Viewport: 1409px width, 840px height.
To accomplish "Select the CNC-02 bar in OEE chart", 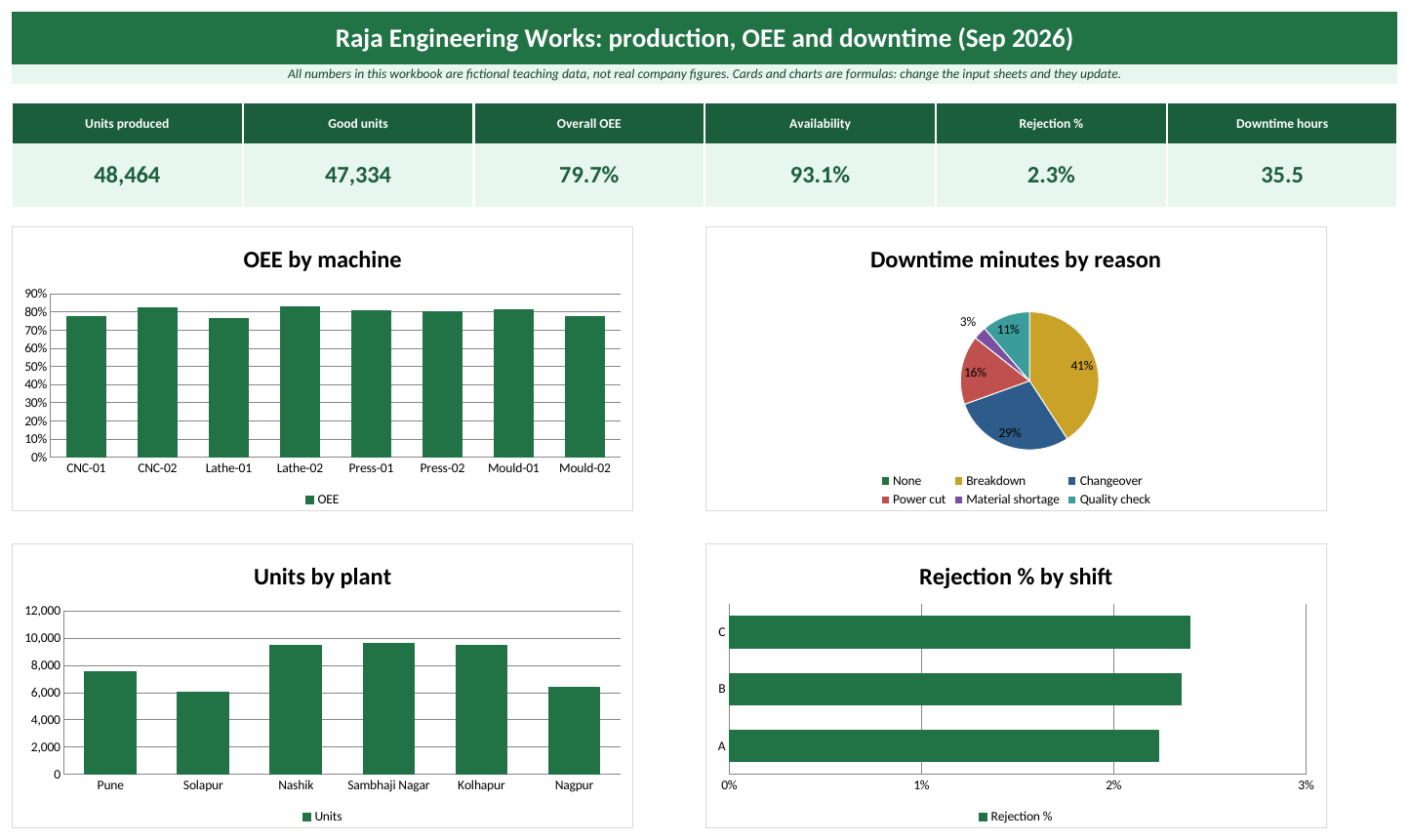I will tap(157, 382).
